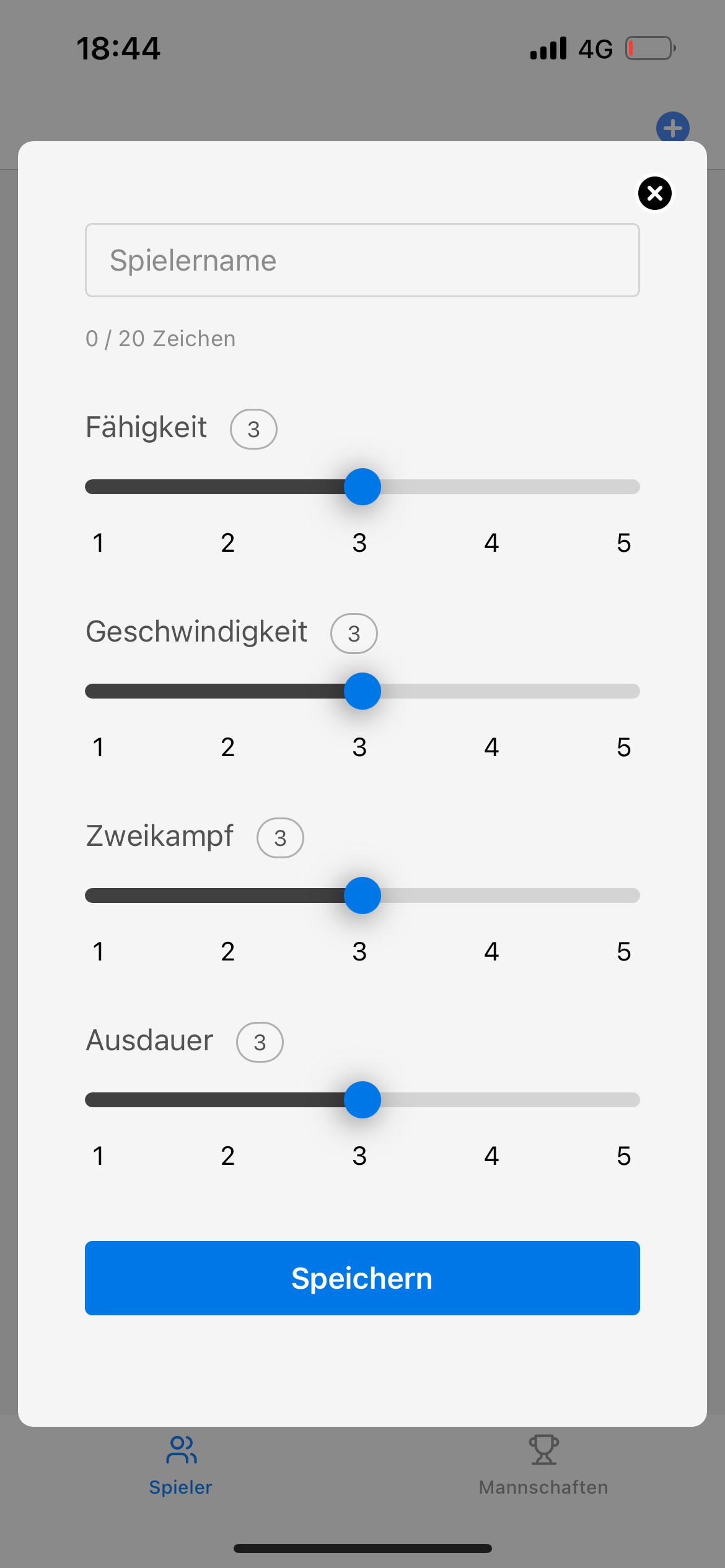Image resolution: width=725 pixels, height=1568 pixels.
Task: Click the Ausdauer slider handle
Action: click(362, 1100)
